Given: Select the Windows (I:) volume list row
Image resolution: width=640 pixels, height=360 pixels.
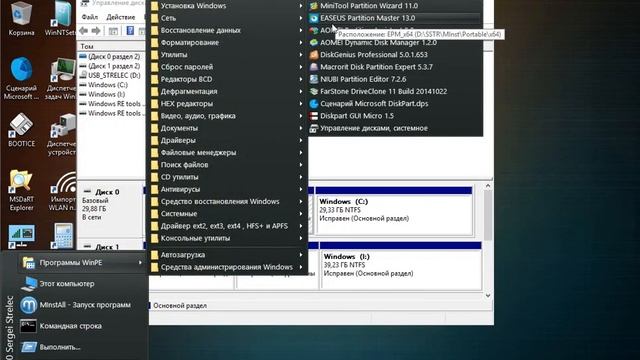Looking at the screenshot, I should coord(111,94).
